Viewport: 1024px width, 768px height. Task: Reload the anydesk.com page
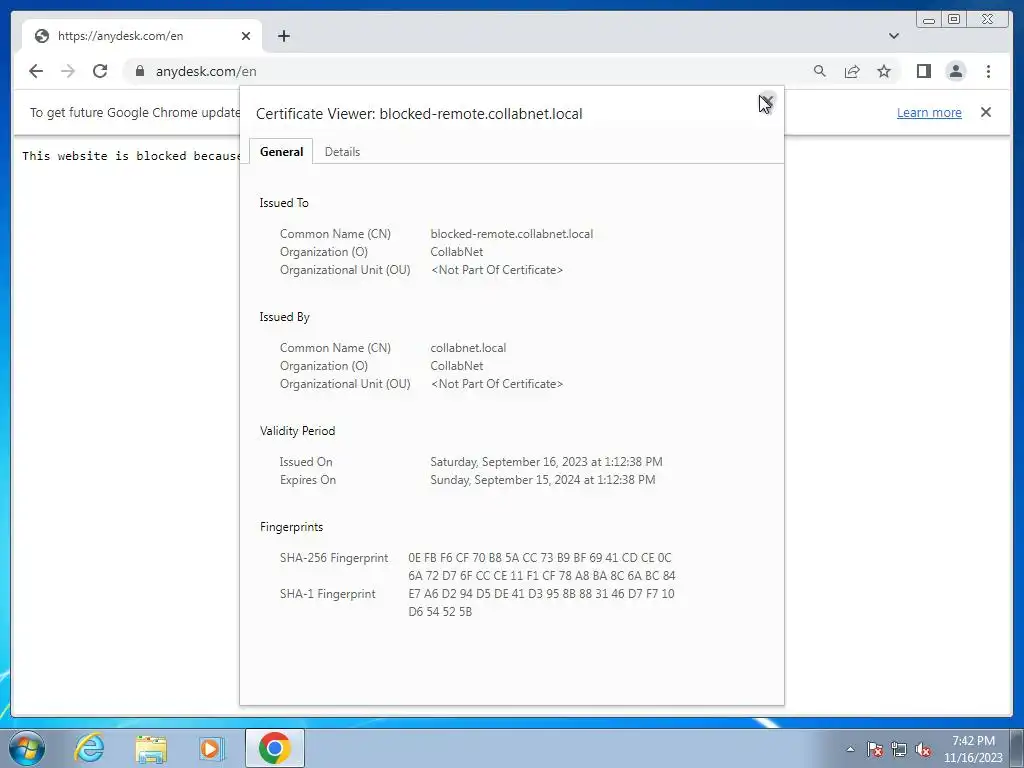click(x=100, y=71)
